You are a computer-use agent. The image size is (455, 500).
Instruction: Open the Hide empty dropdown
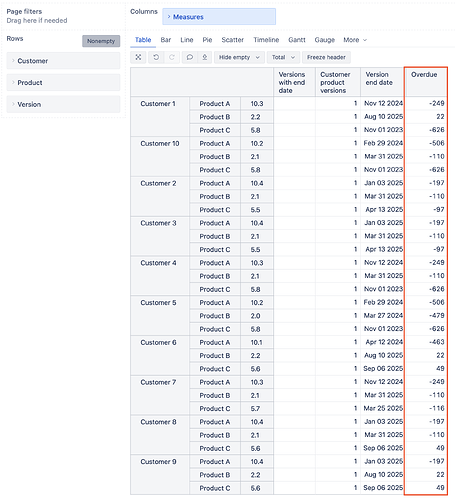pos(239,57)
